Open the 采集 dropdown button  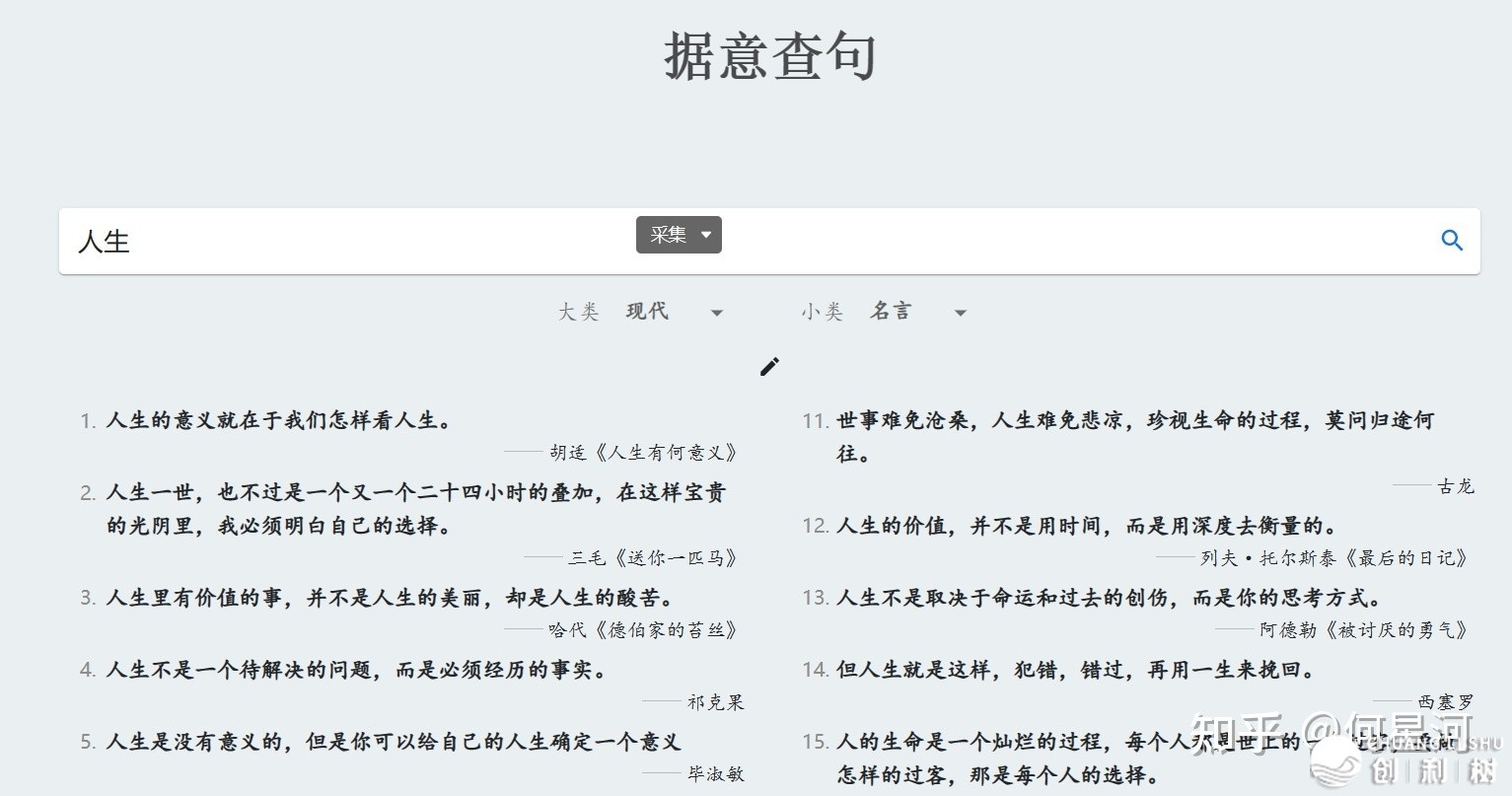click(x=679, y=235)
